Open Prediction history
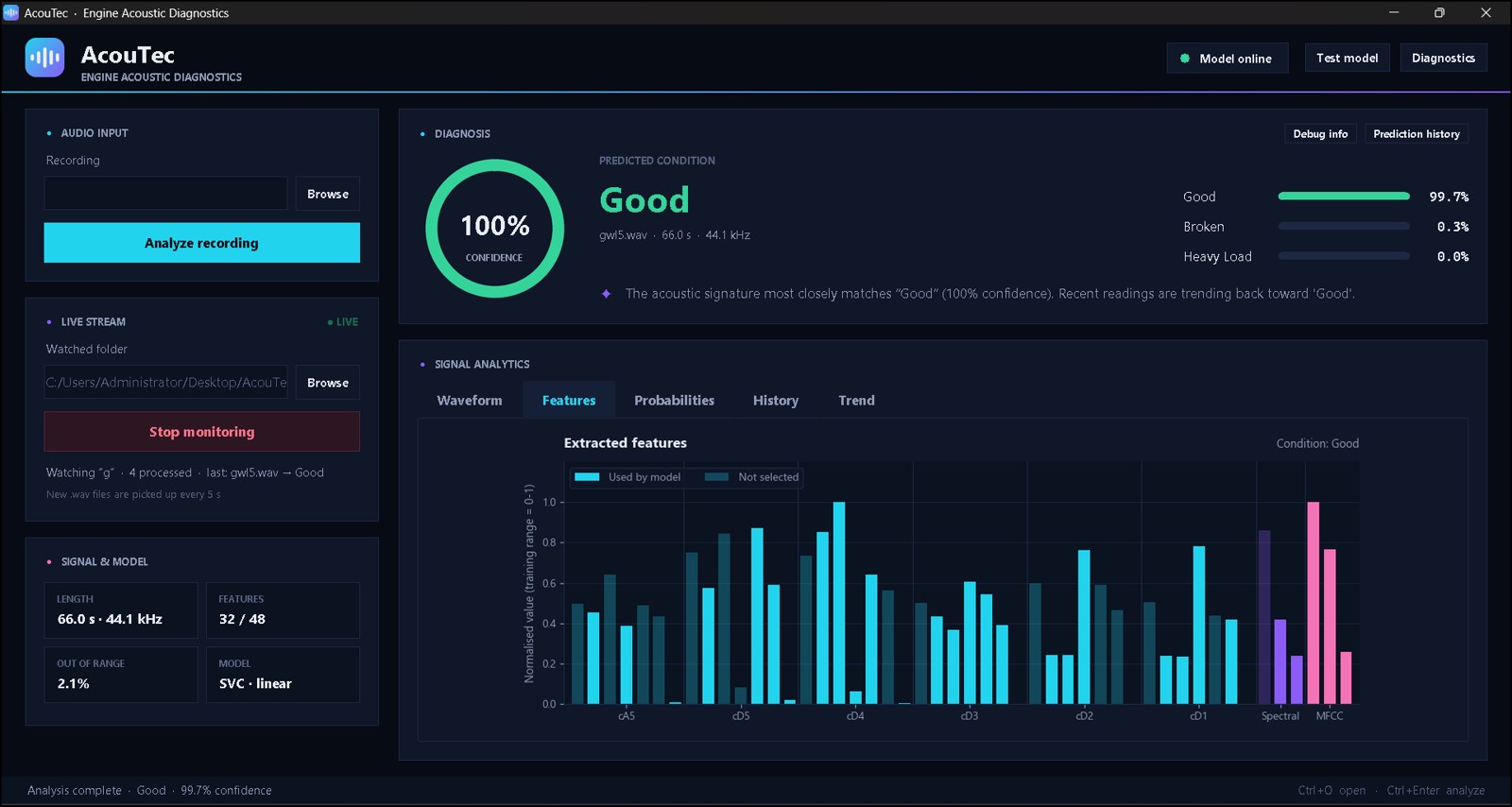Image resolution: width=1512 pixels, height=807 pixels. [x=1416, y=134]
